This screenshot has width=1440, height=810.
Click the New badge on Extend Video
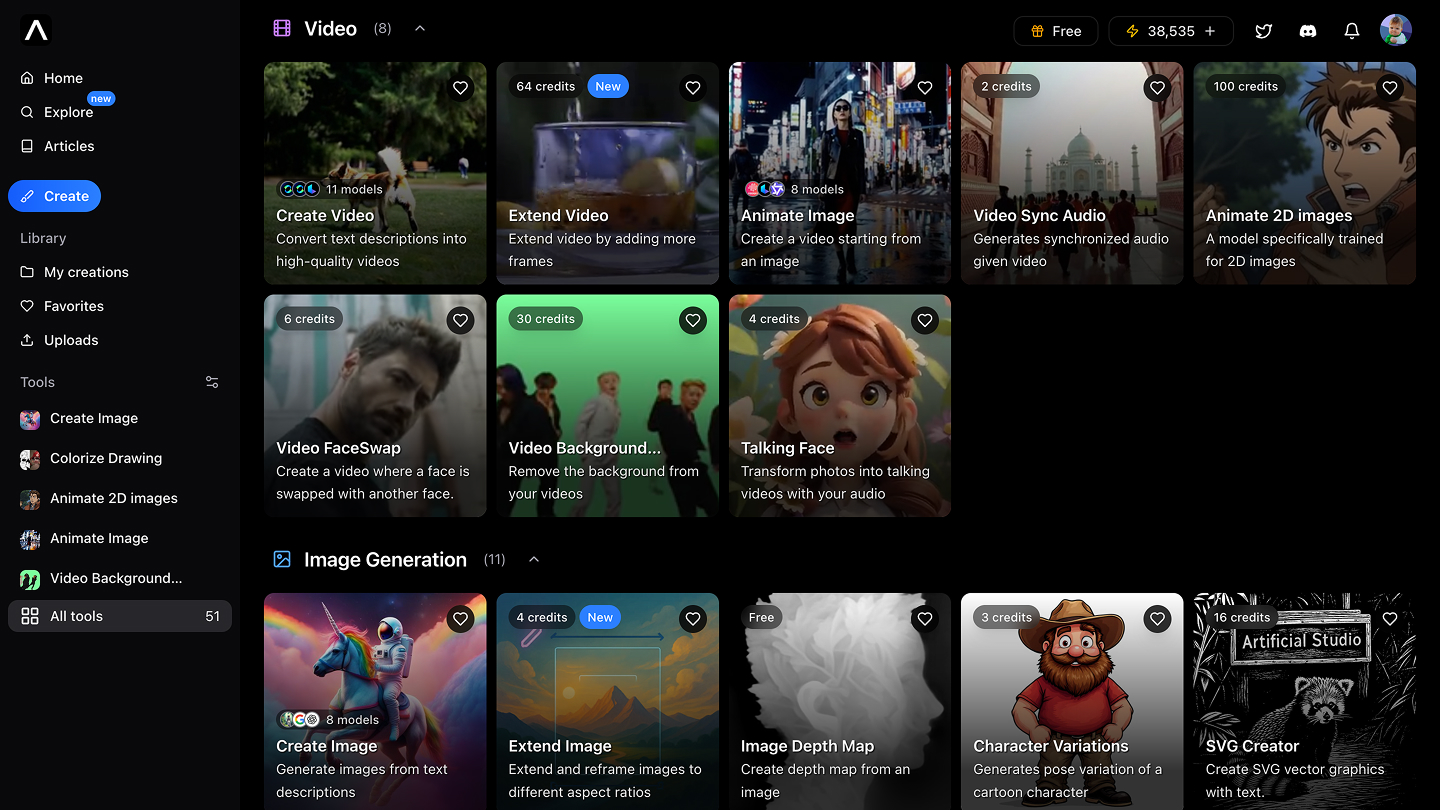point(608,87)
